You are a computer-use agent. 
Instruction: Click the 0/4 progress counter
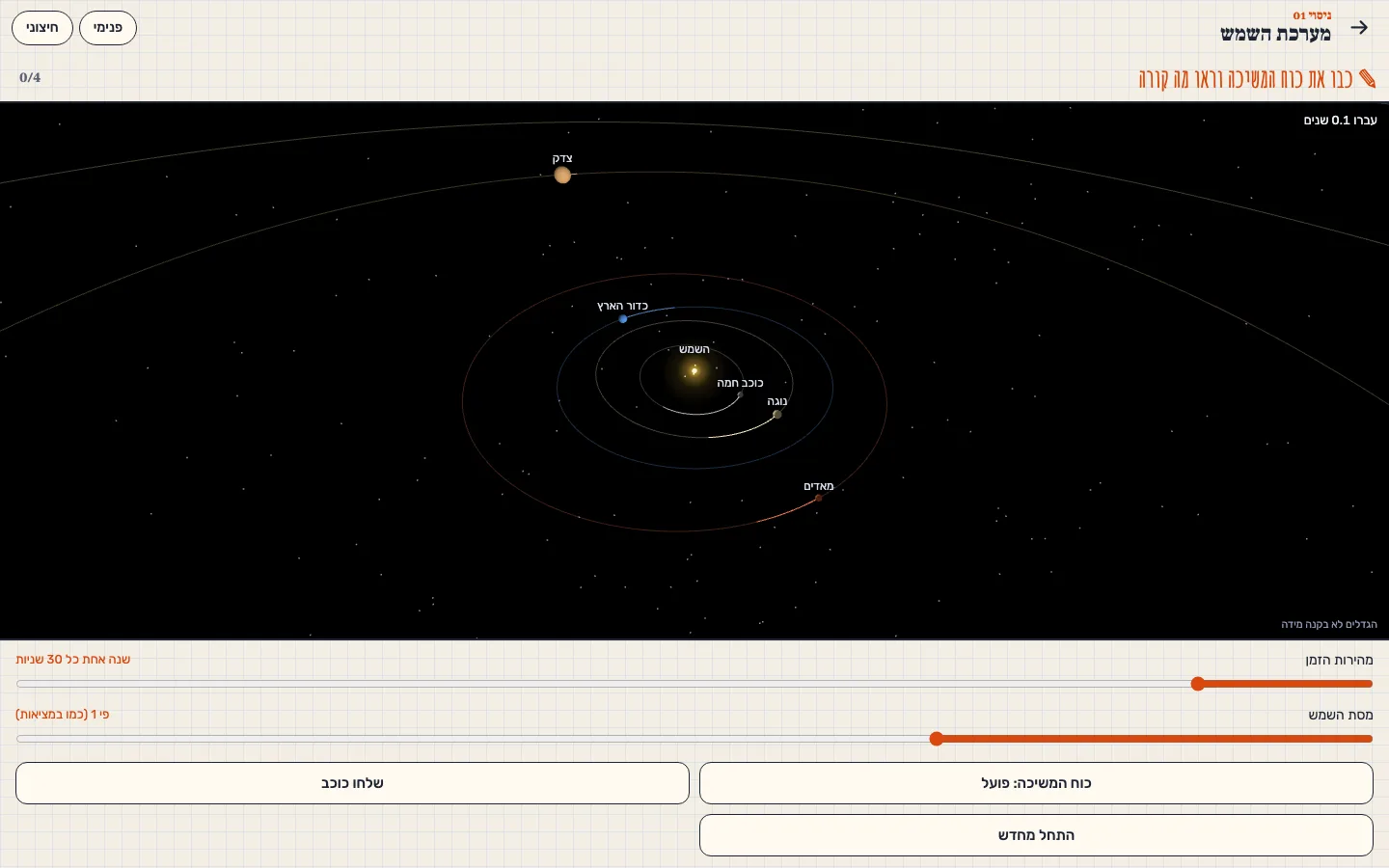click(30, 78)
